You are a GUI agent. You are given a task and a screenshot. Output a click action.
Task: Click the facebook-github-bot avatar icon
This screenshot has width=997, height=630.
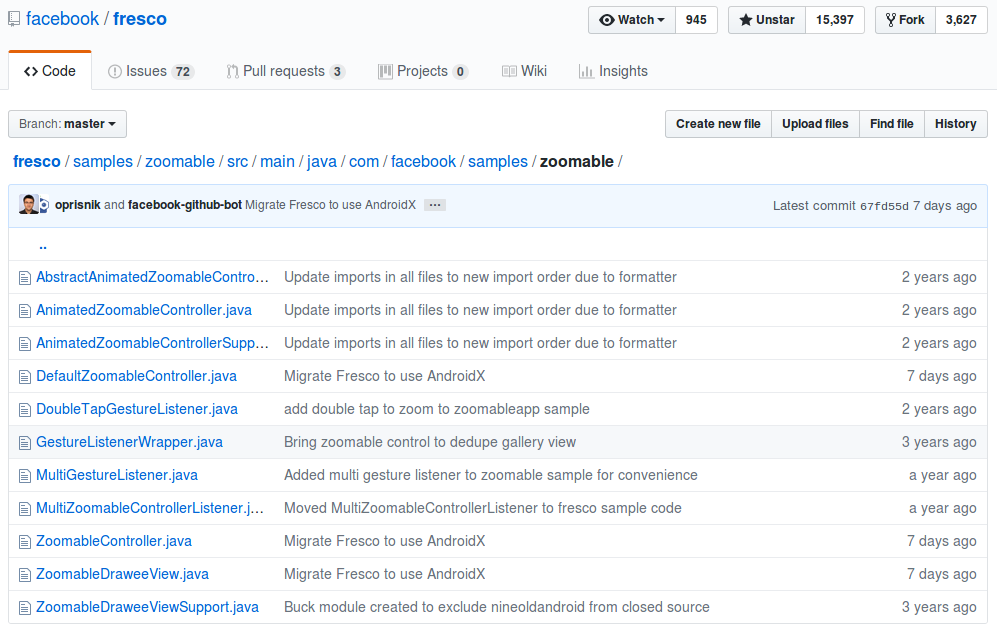pyautogui.click(x=44, y=205)
